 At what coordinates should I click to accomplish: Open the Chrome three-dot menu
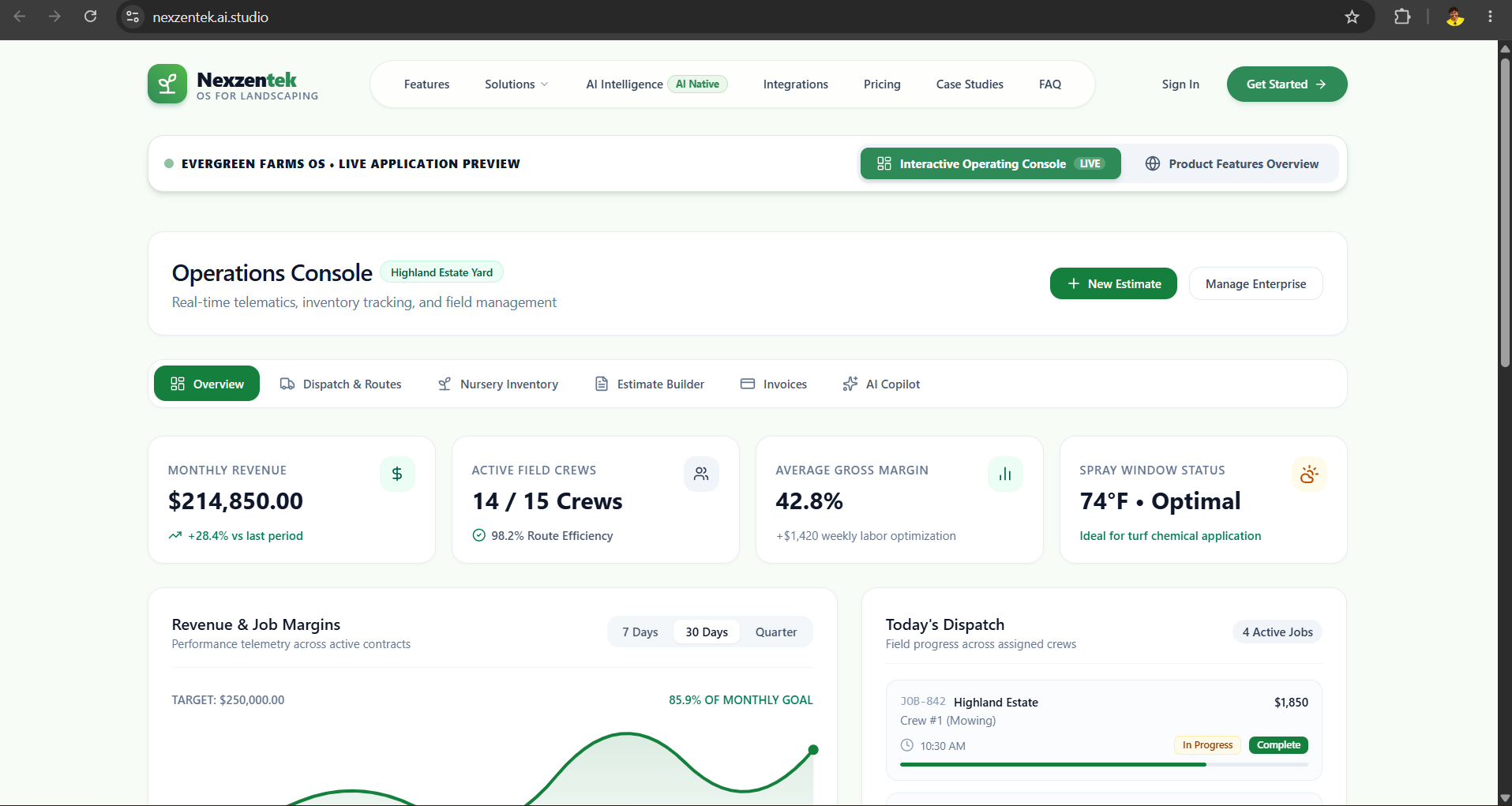click(x=1490, y=17)
